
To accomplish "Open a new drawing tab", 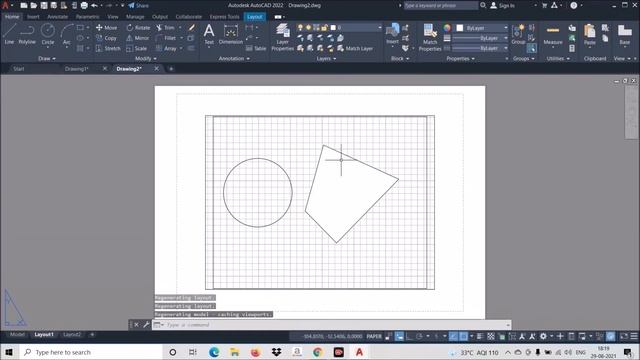I will point(171,69).
